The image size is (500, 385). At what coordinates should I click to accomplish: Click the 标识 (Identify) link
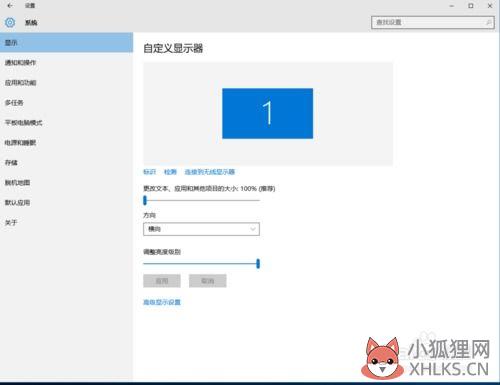point(150,172)
